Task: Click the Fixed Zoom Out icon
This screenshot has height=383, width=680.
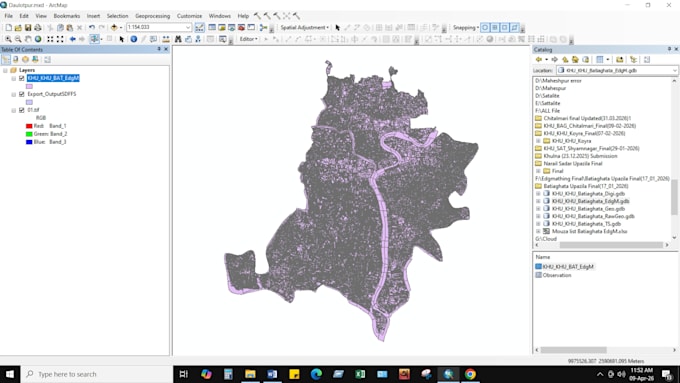Action: pos(60,39)
